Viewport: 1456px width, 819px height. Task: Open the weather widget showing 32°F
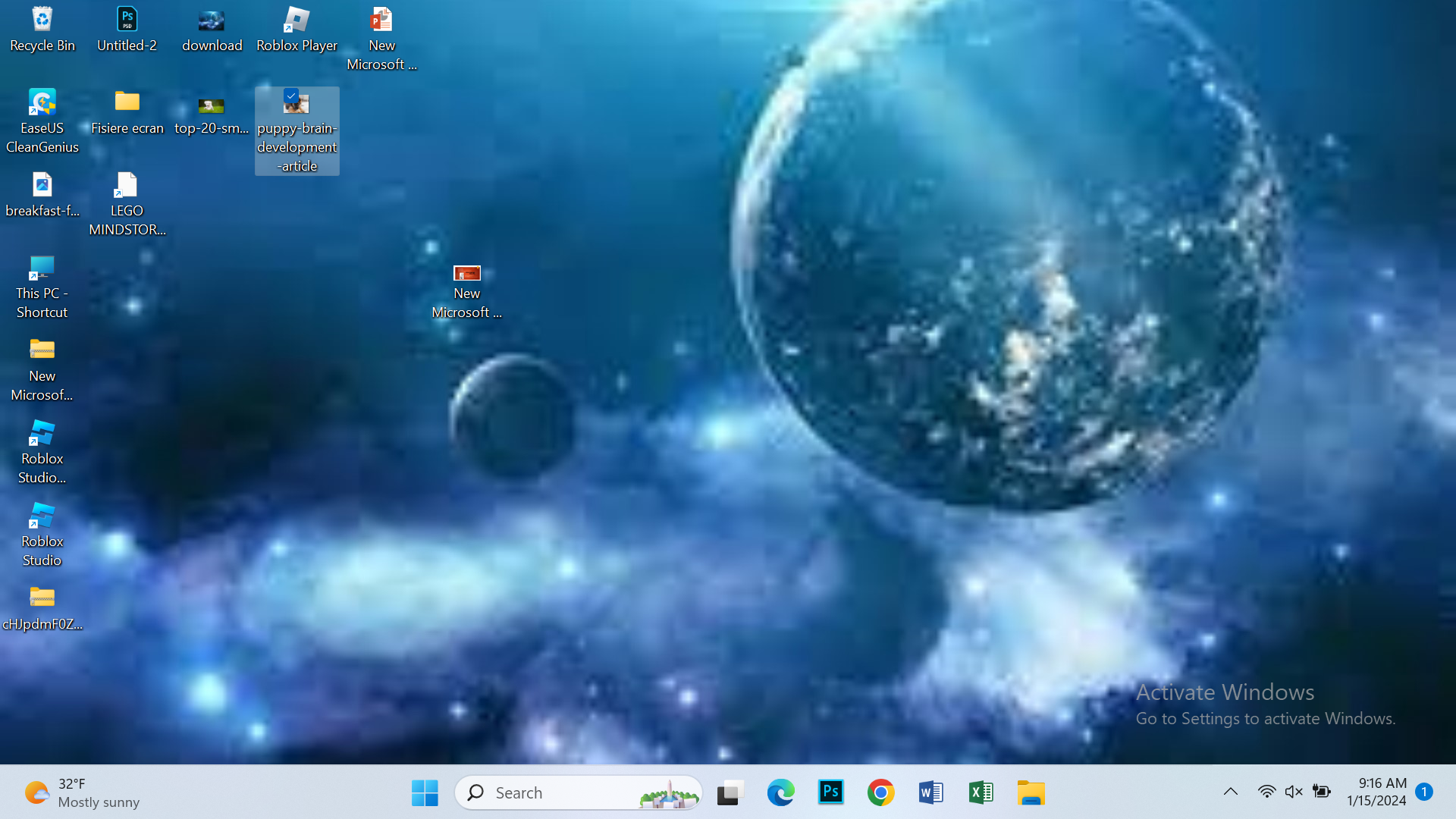[82, 792]
